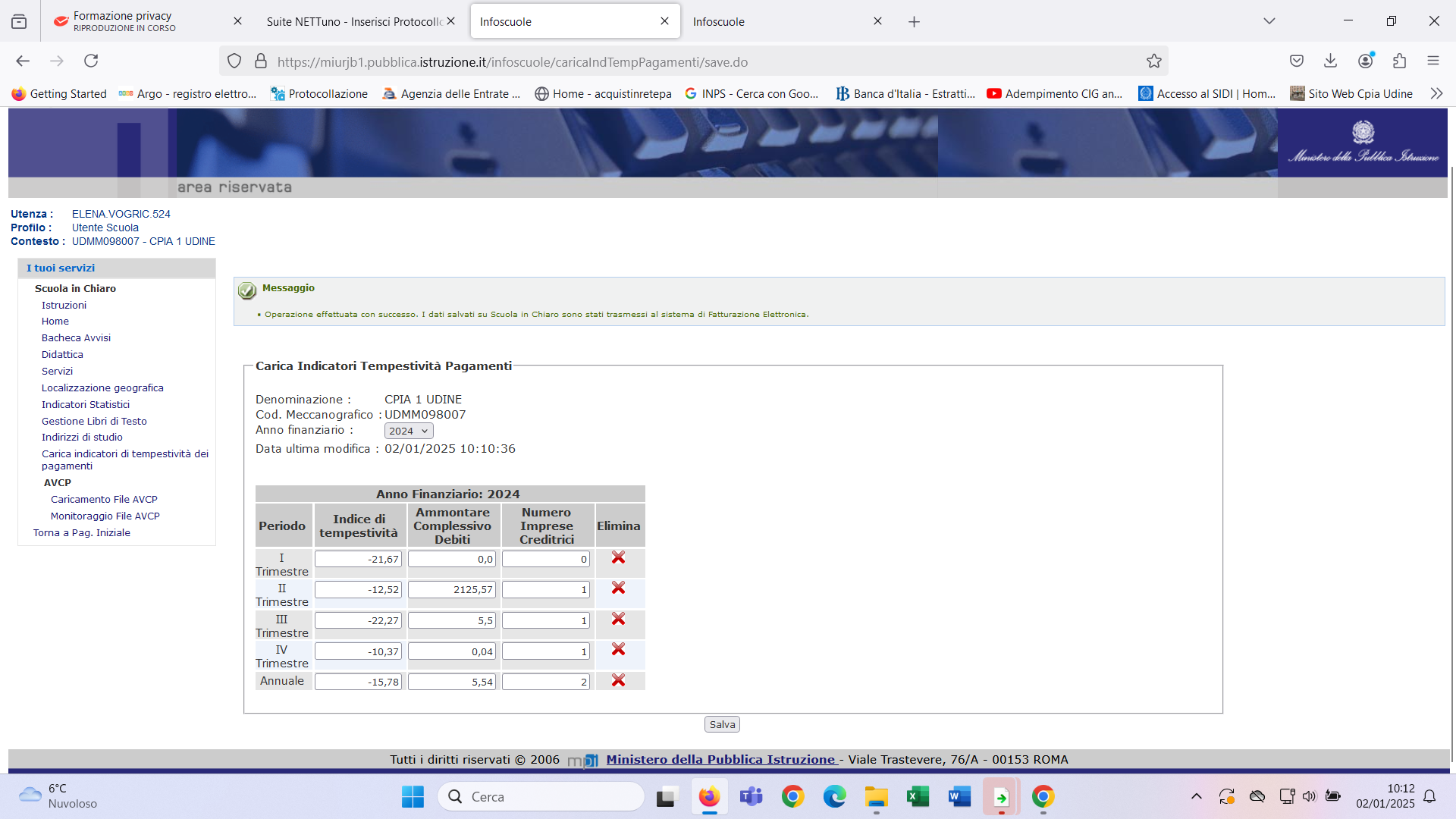Switch to Suite NETTuno Protocollo tab

[x=353, y=21]
